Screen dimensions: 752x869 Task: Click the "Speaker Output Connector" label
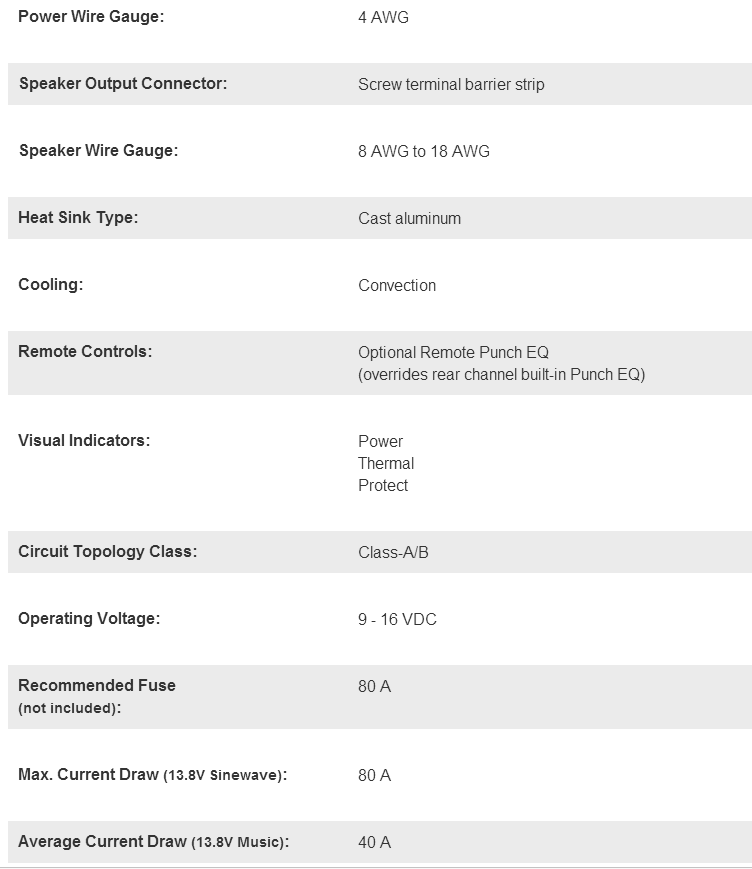[123, 84]
